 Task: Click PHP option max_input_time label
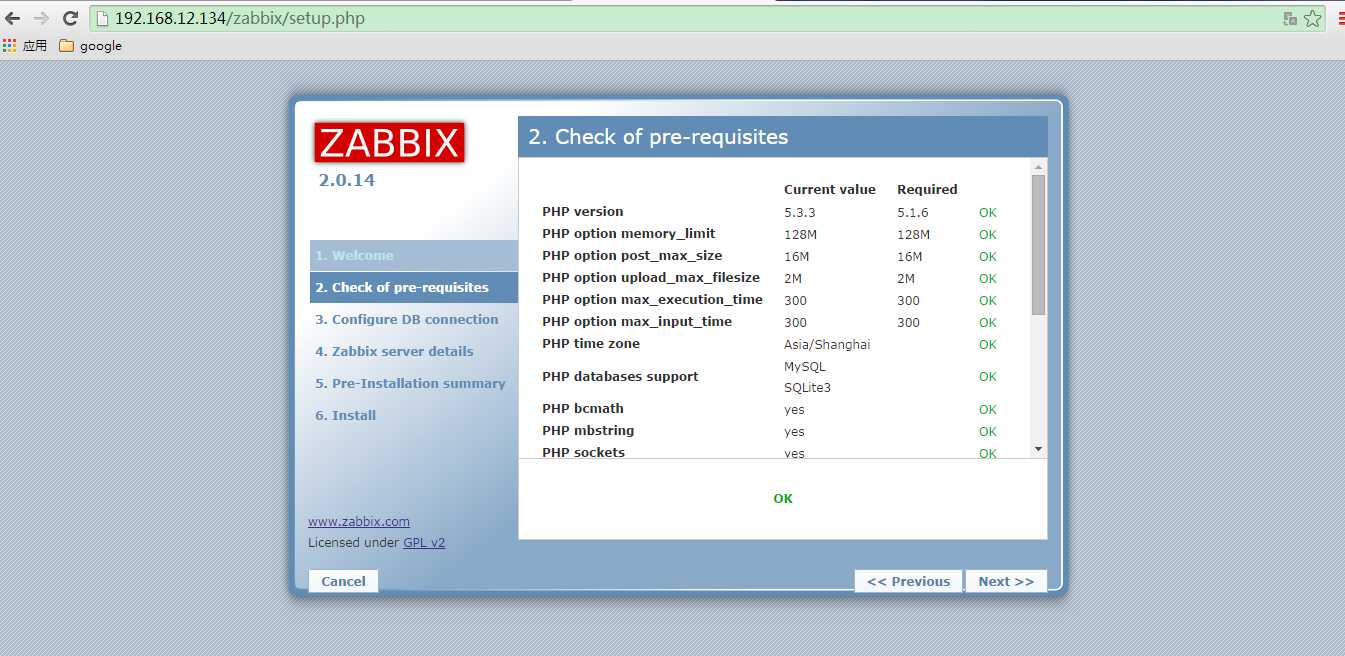tap(637, 322)
